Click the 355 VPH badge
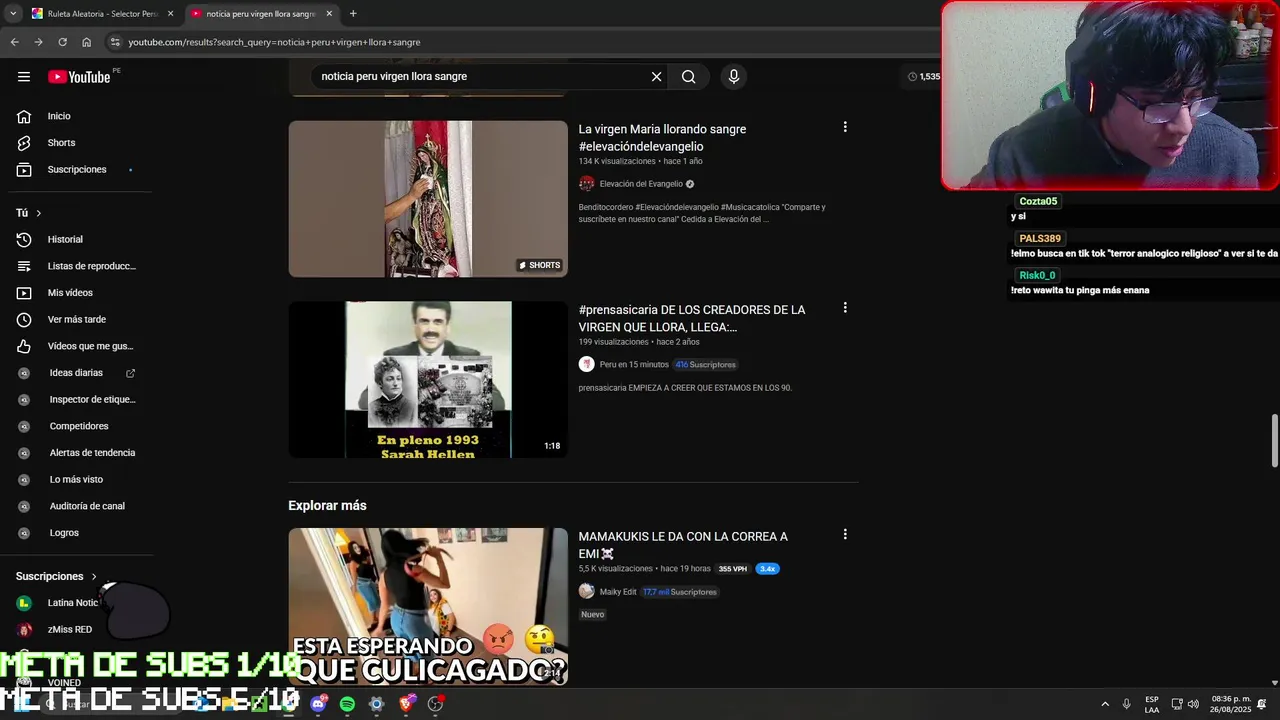 click(733, 569)
